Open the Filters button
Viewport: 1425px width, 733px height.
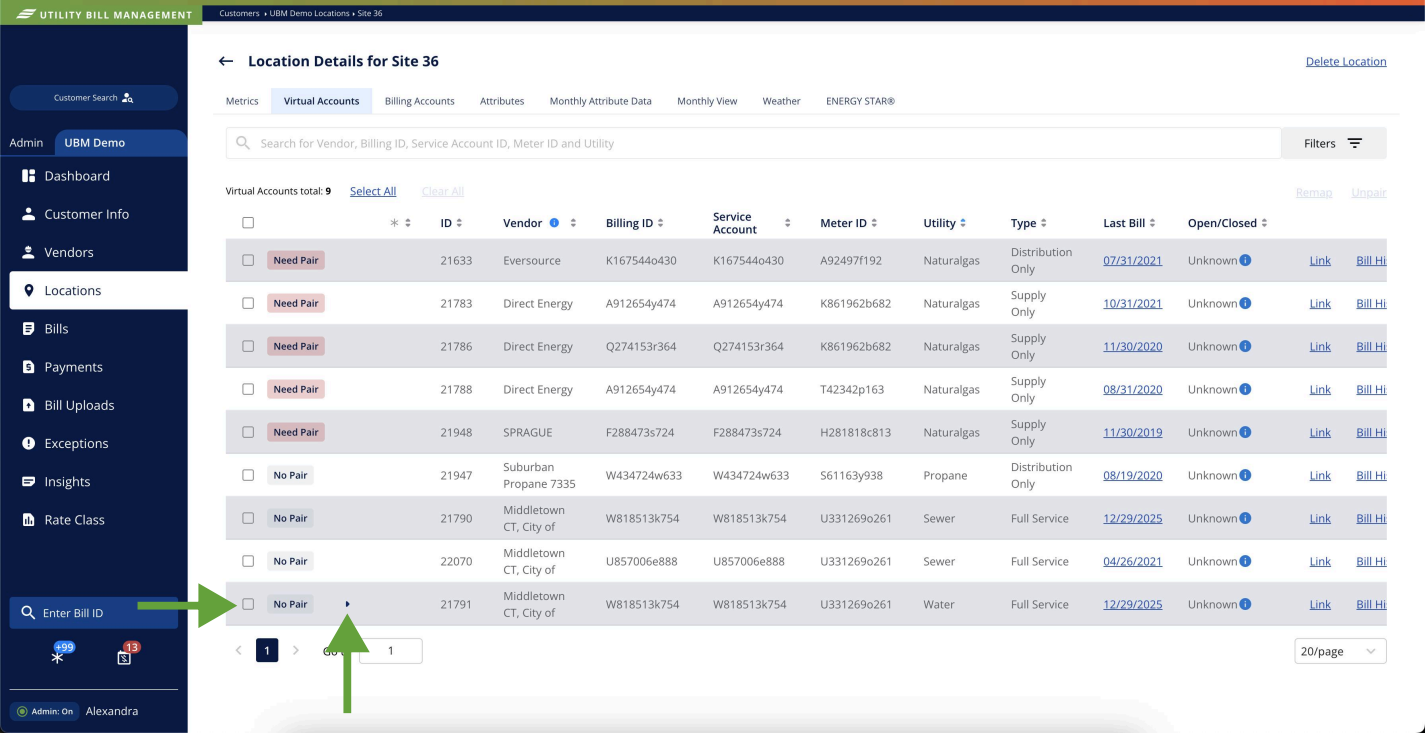1334,143
